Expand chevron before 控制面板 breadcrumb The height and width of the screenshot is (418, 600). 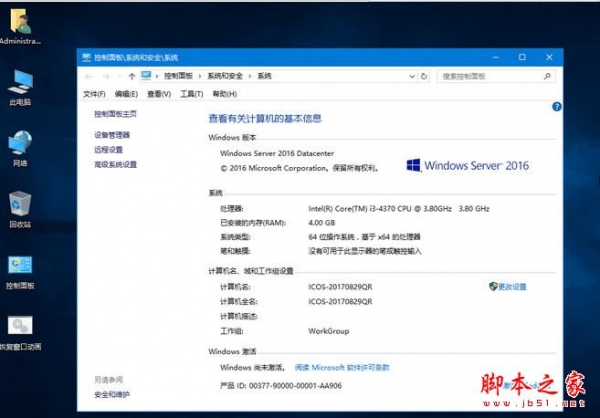(157, 76)
